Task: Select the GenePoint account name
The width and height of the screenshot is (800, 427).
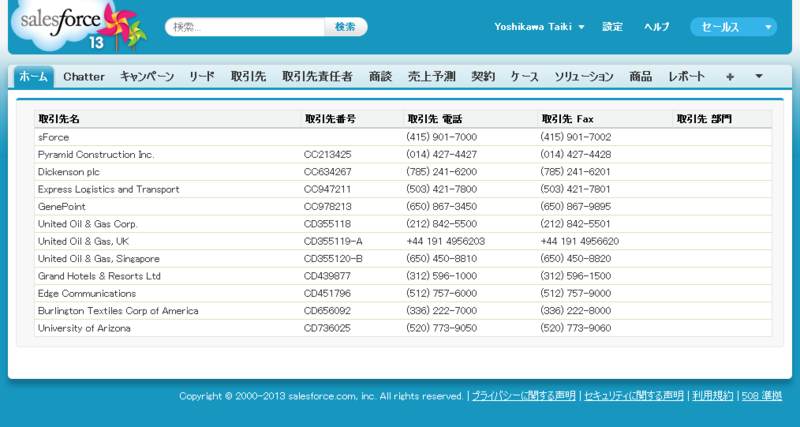Action: (x=62, y=207)
